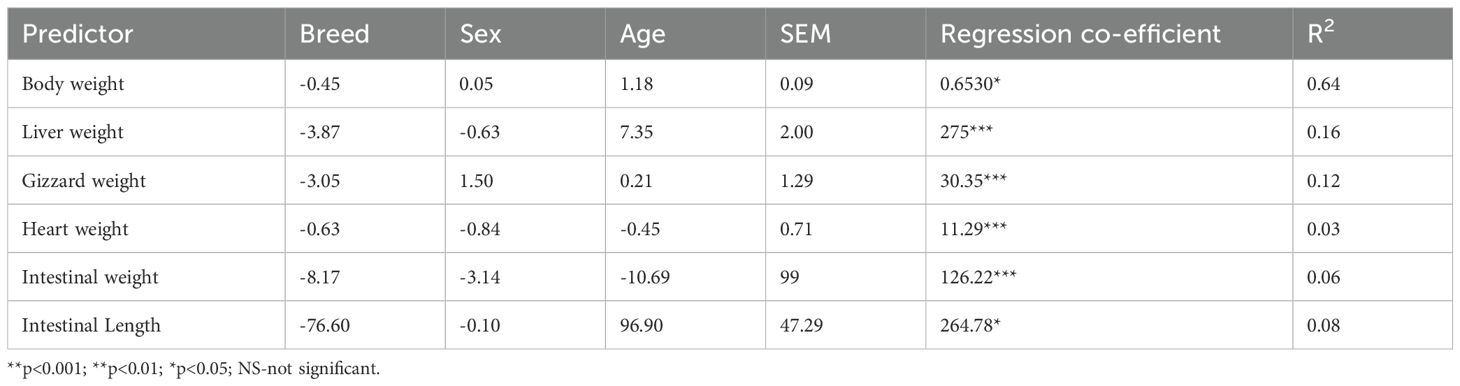
Task: Select the Intestinal weight row label
Action: 88,279
